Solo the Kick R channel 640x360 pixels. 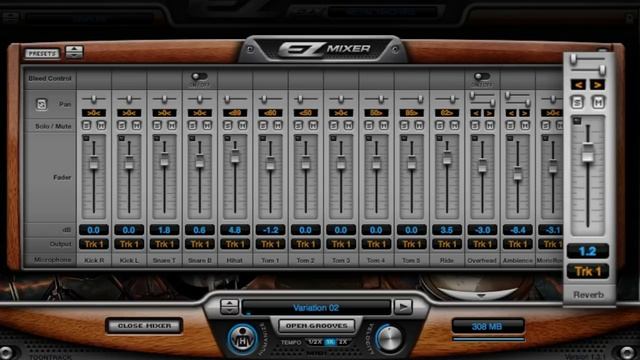pos(86,126)
